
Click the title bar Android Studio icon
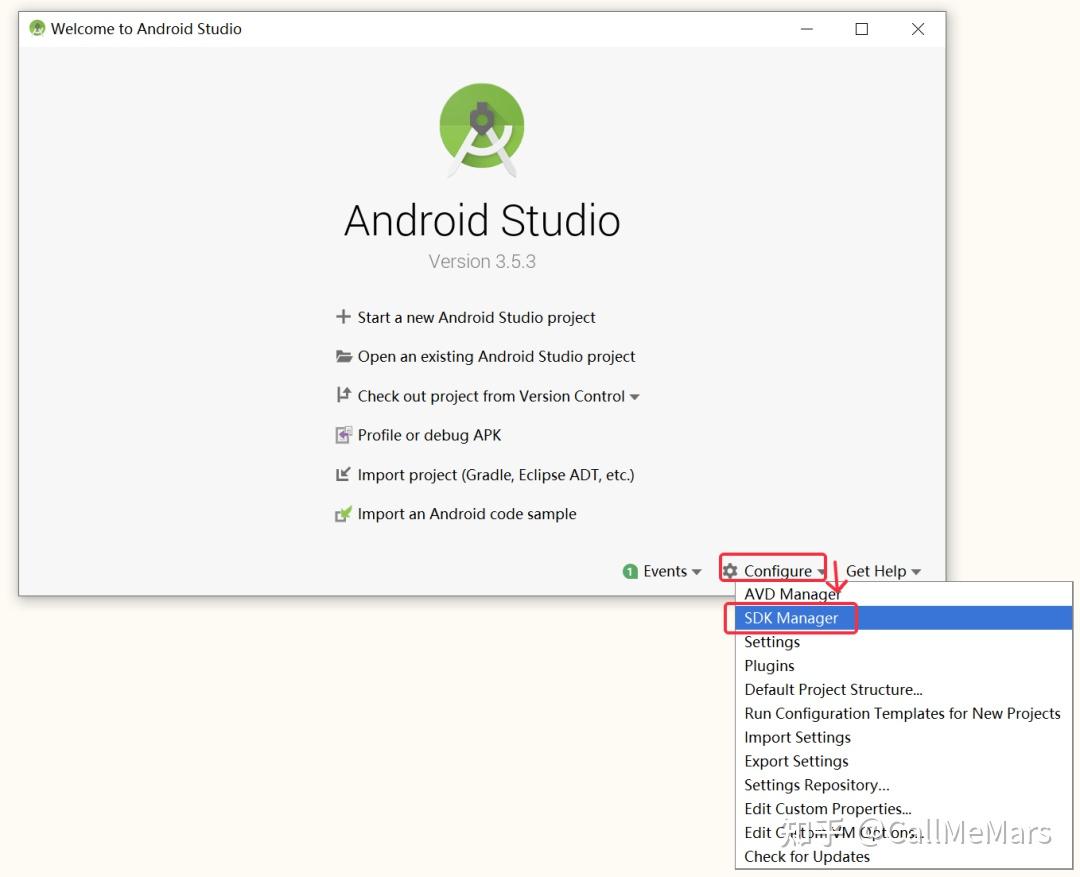pos(37,28)
